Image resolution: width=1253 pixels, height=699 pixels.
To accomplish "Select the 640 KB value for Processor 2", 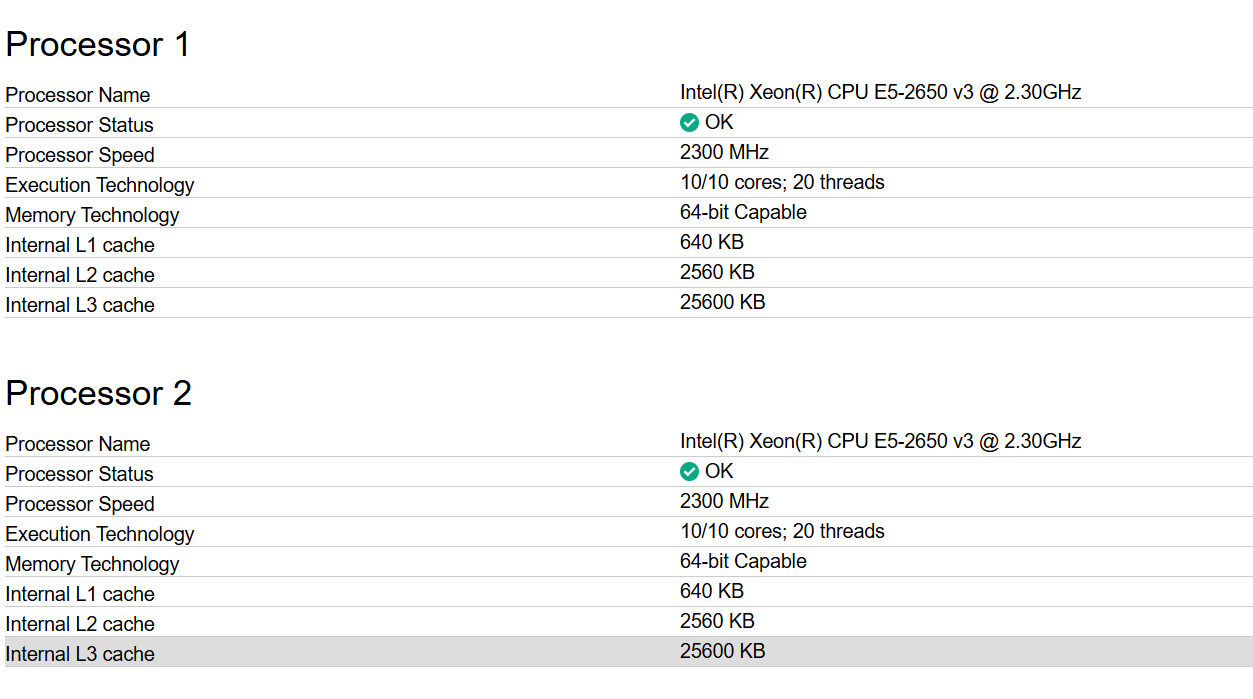I will [x=712, y=591].
